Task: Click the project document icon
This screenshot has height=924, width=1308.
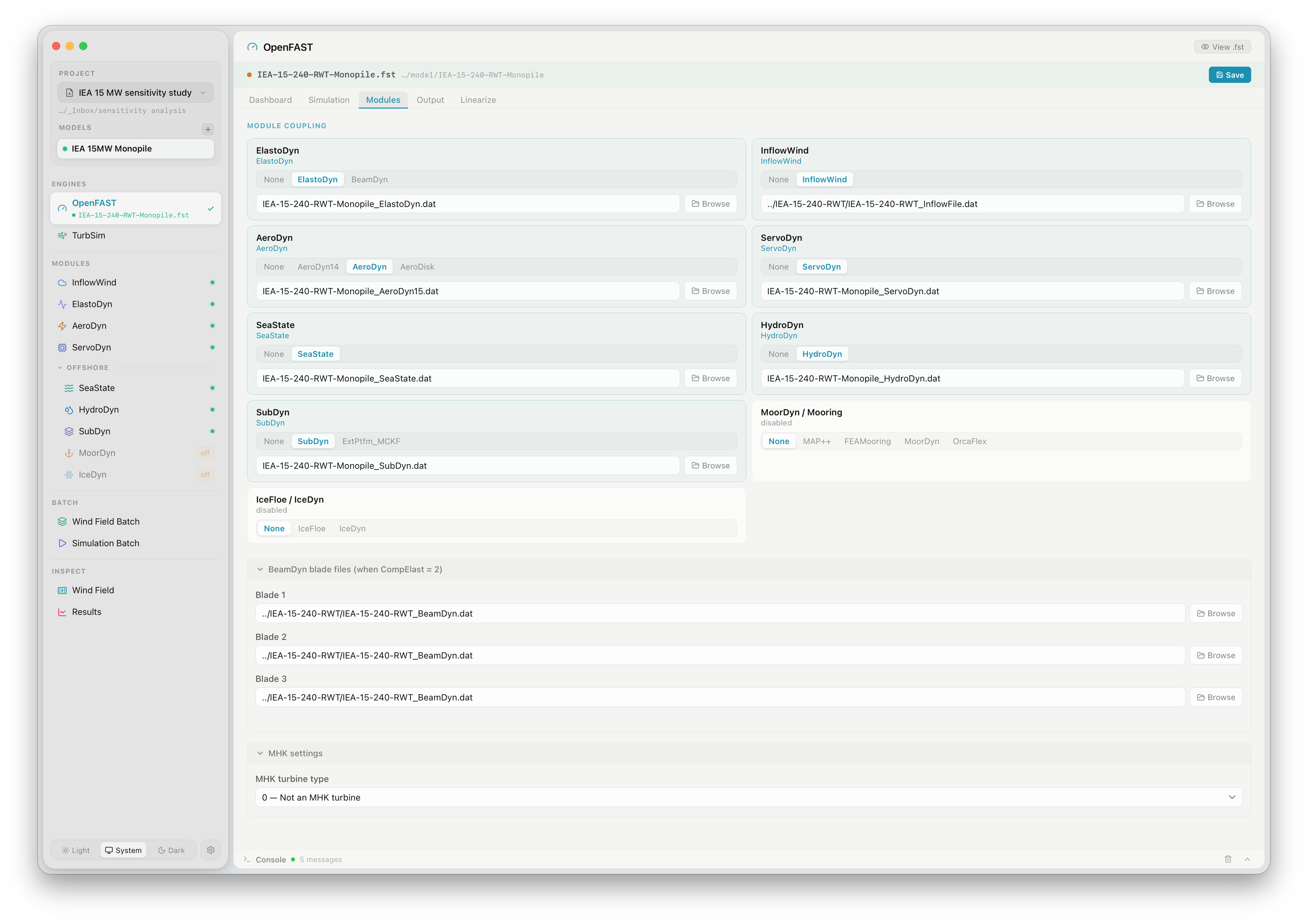Action: click(x=69, y=93)
